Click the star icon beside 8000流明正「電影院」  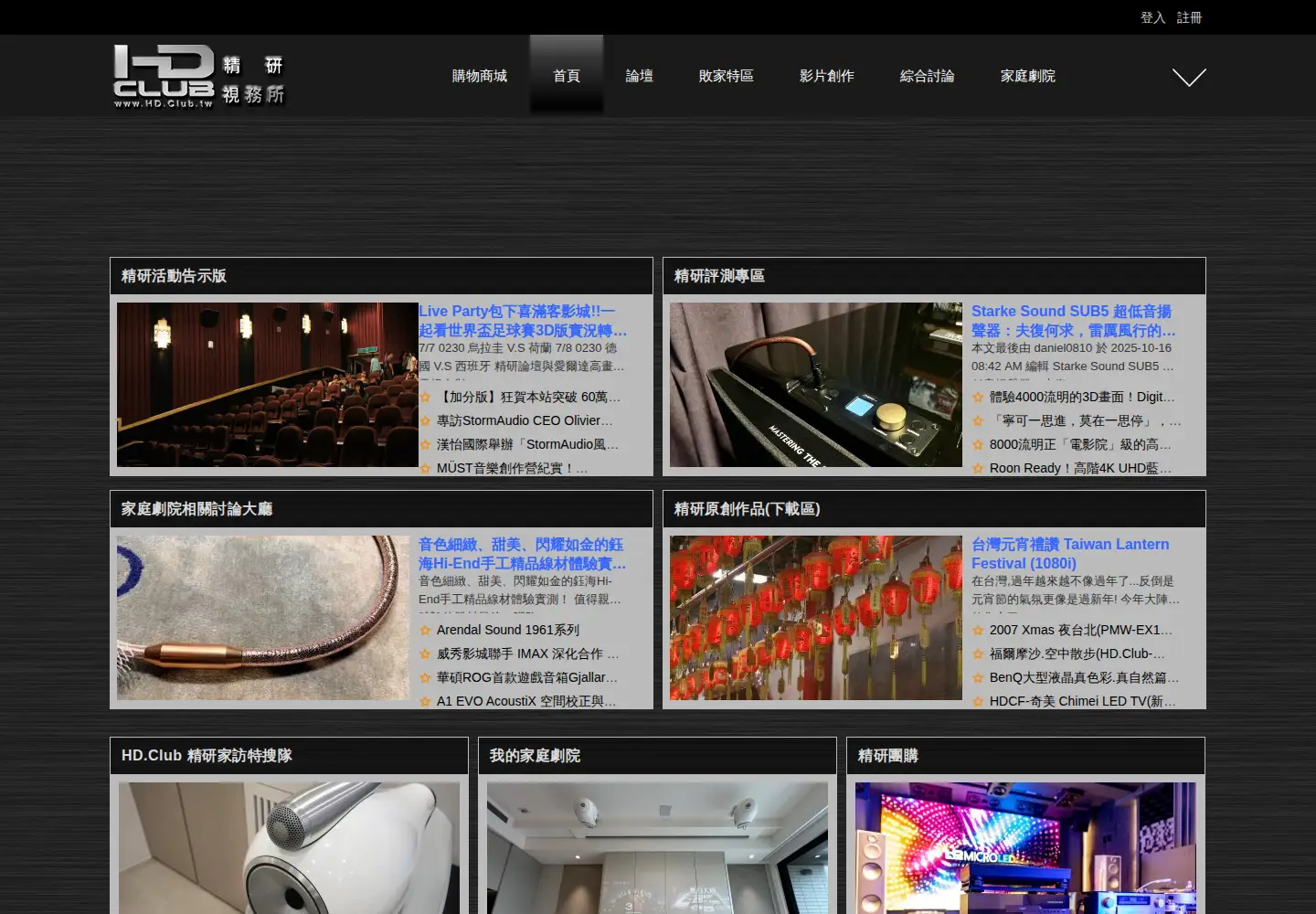(x=978, y=445)
